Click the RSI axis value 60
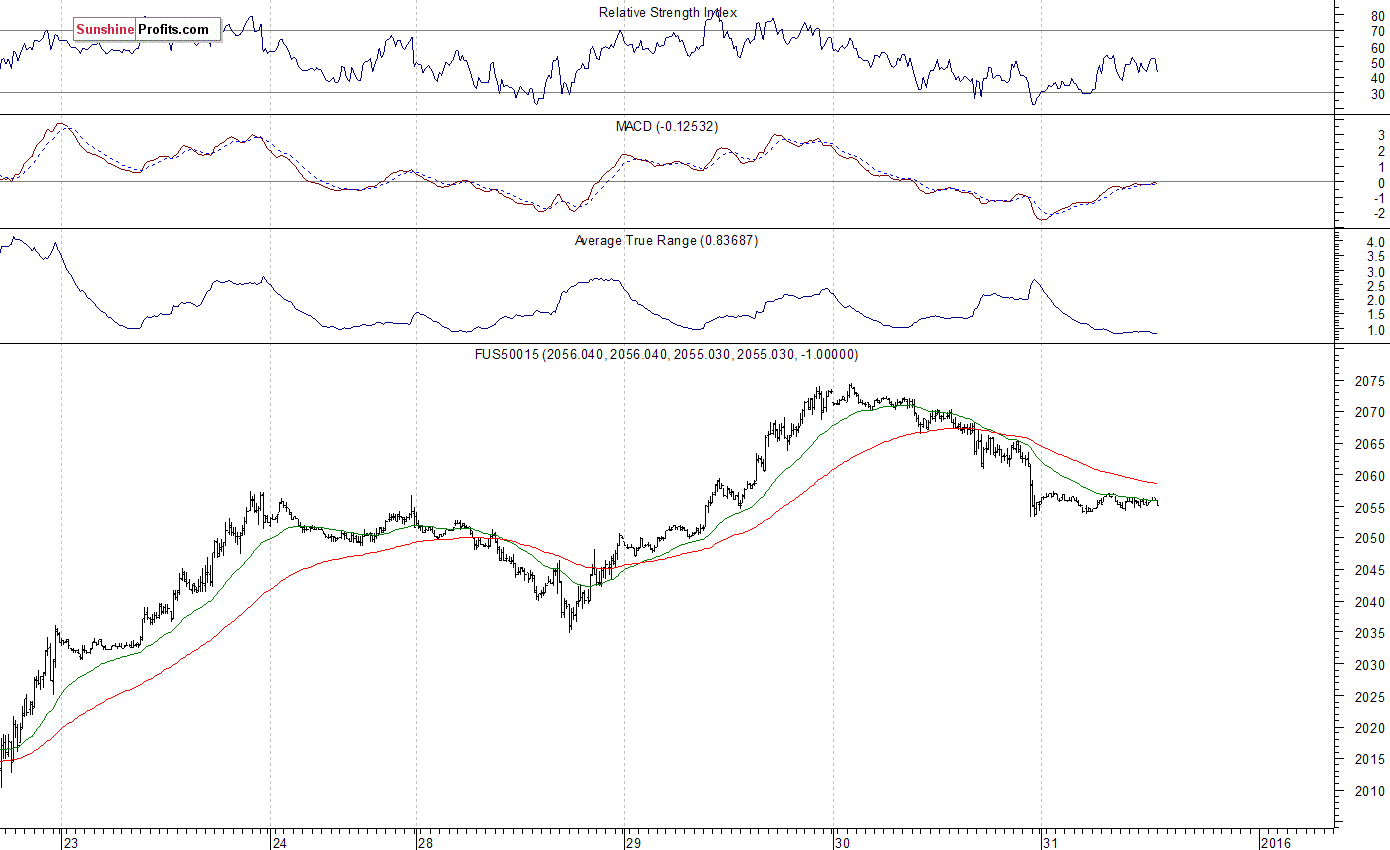This screenshot has width=1390, height=850. click(1378, 48)
